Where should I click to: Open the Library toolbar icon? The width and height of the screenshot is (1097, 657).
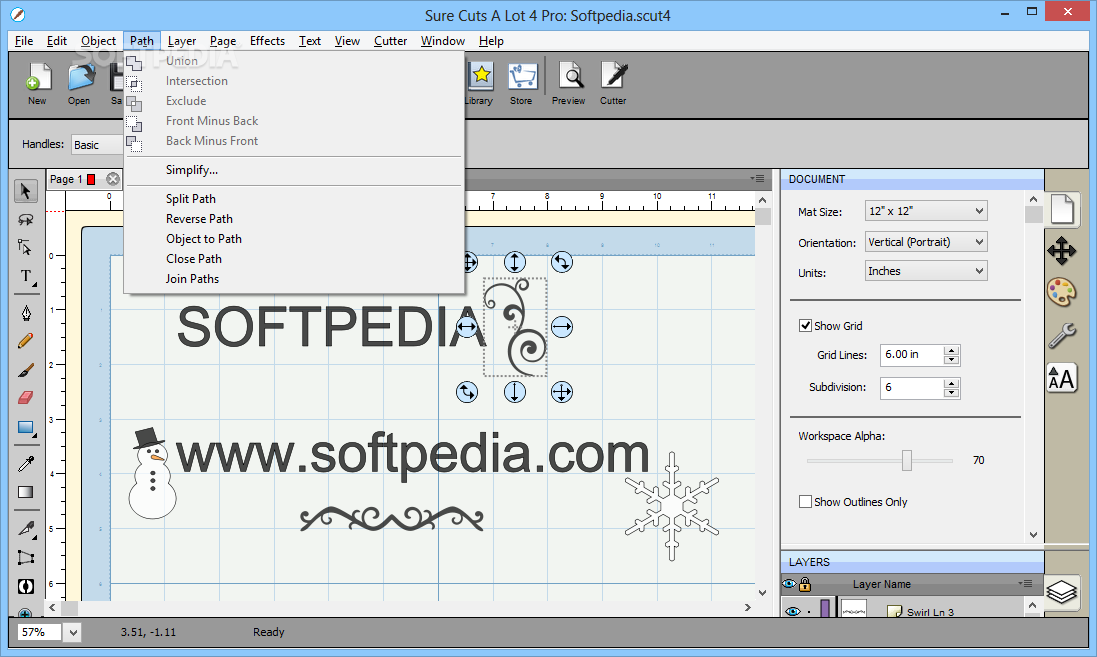479,83
